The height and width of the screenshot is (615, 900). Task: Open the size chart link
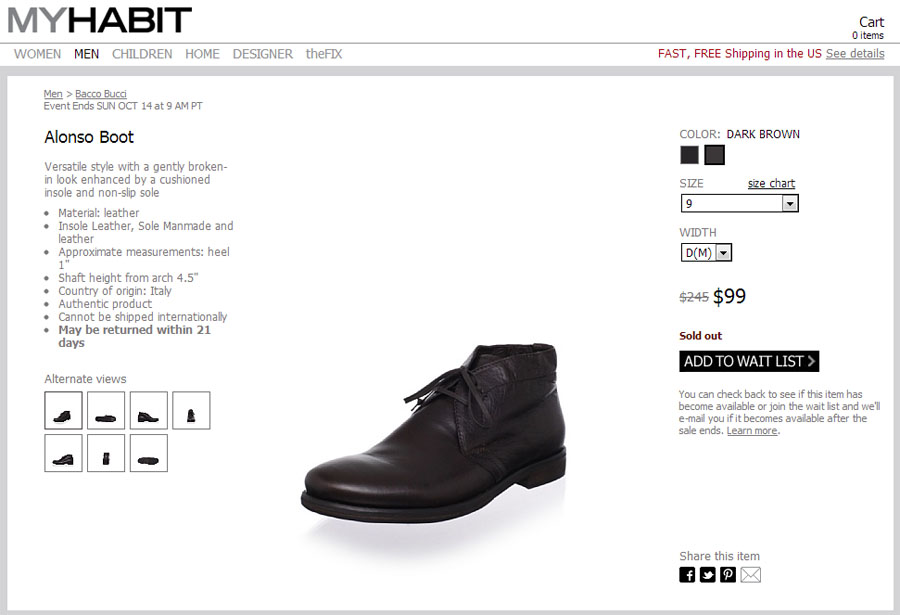pyautogui.click(x=771, y=183)
